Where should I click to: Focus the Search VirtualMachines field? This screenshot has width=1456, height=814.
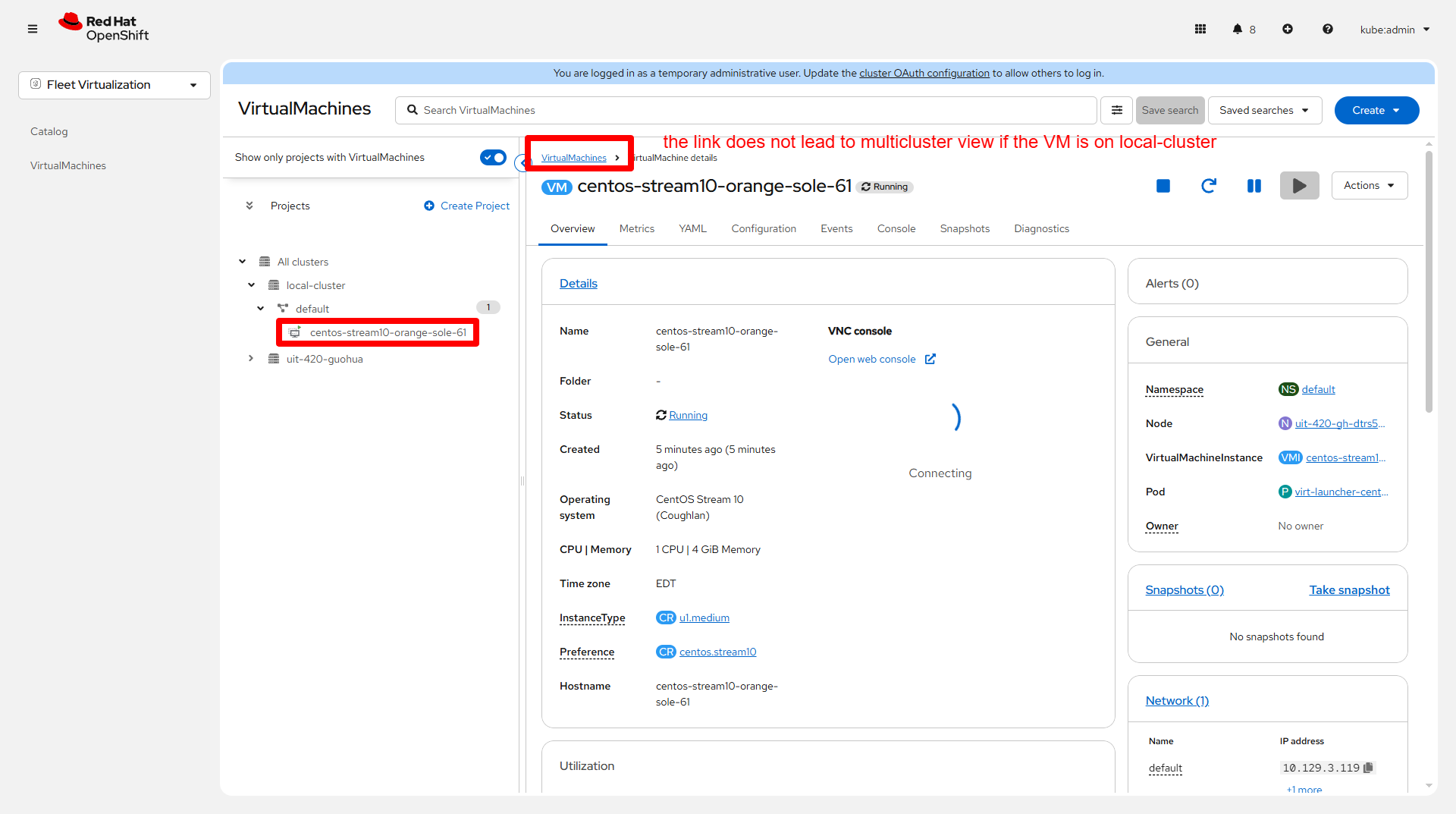coord(746,110)
